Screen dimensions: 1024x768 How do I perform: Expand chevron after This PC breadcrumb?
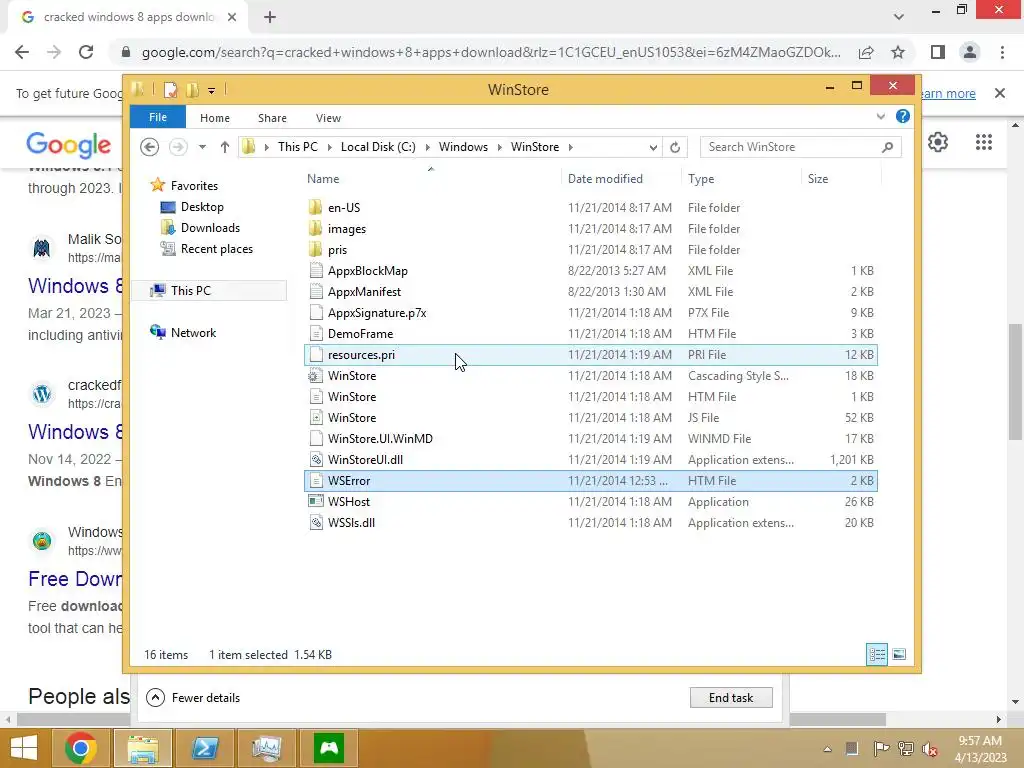tap(329, 147)
